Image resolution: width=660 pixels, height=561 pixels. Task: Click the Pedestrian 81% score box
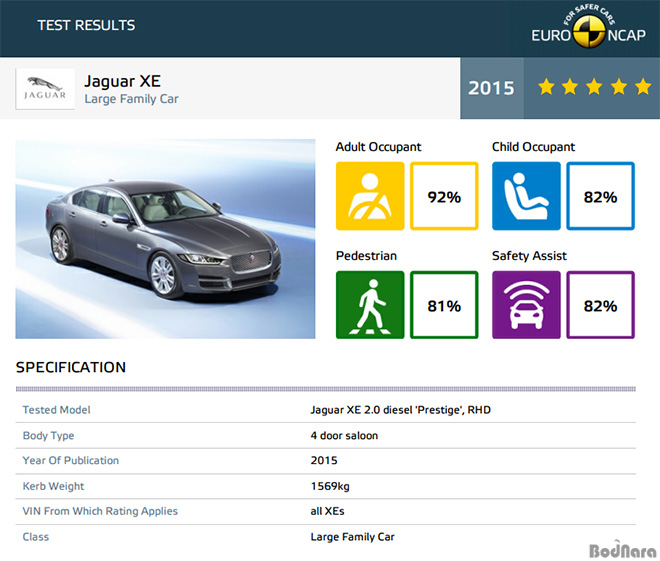tap(444, 305)
